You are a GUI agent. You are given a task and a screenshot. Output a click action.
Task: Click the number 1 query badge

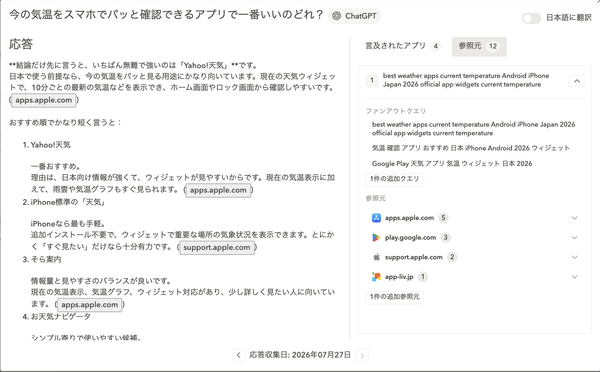pos(372,80)
